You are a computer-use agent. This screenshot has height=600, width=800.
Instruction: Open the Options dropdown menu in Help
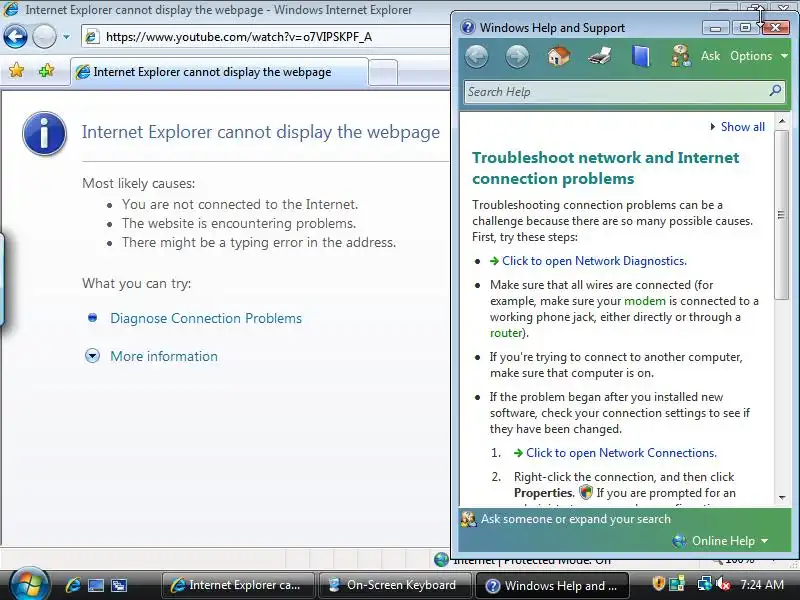(x=759, y=56)
